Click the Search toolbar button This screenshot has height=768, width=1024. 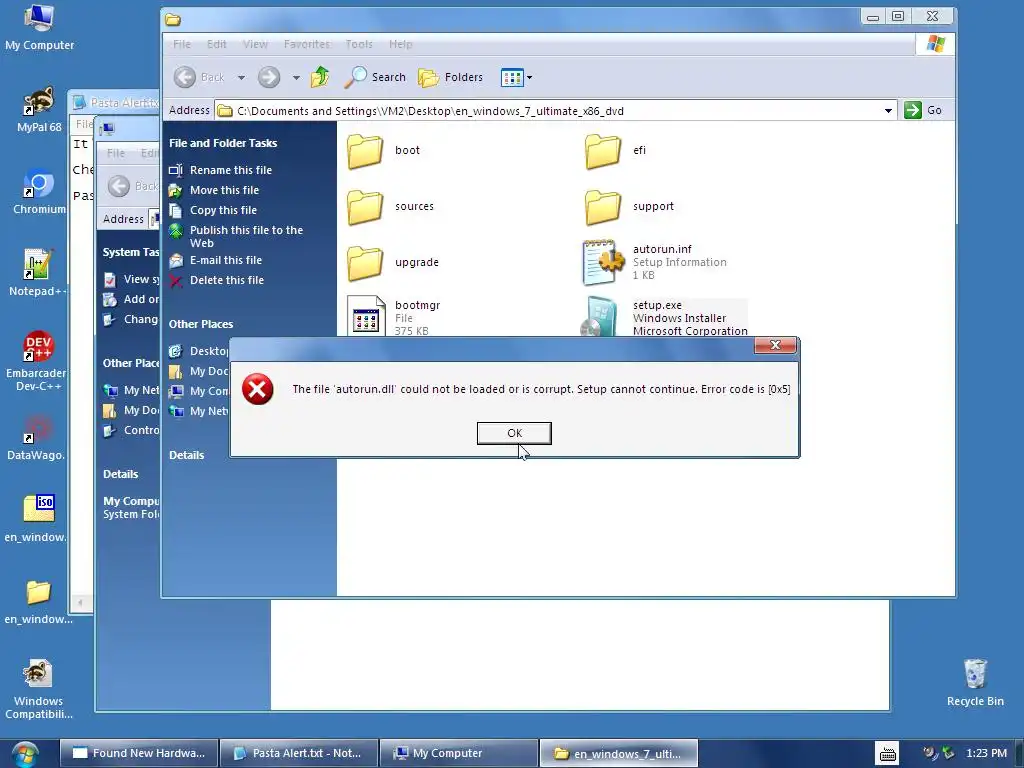(x=375, y=77)
